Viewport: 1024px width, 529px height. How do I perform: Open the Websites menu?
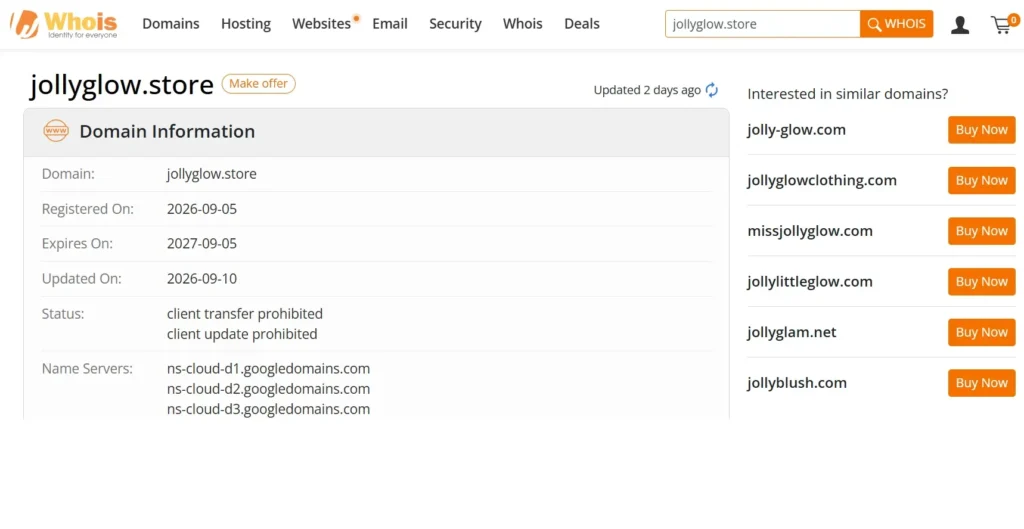click(321, 24)
